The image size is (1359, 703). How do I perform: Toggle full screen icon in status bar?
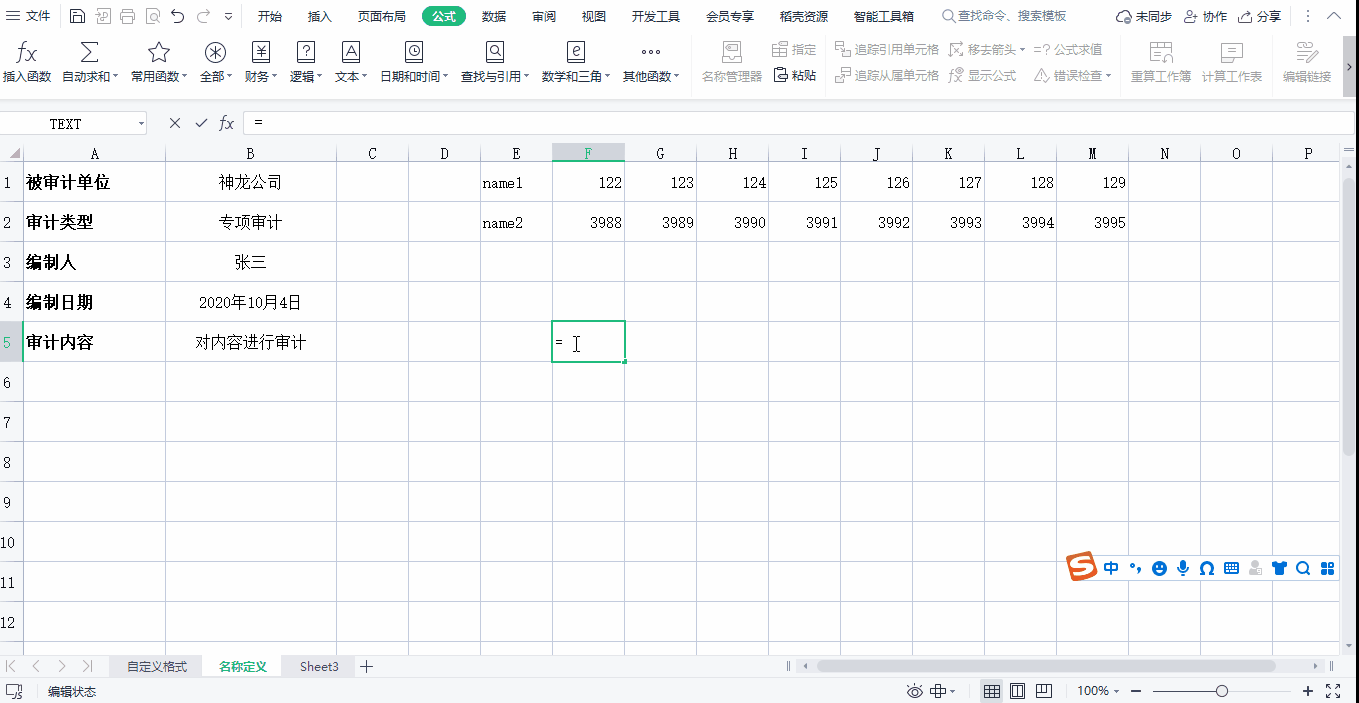(1333, 691)
